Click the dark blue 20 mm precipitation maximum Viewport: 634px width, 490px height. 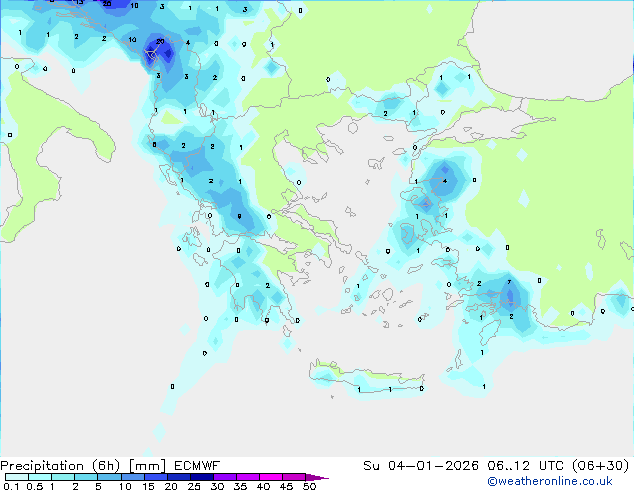coord(158,46)
